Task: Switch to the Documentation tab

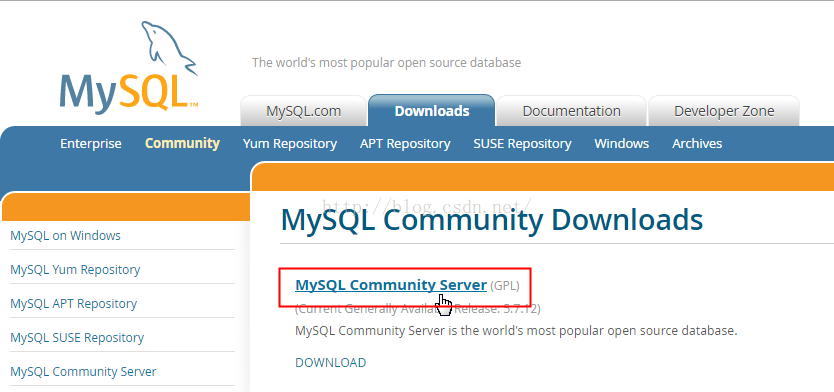Action: pyautogui.click(x=571, y=111)
